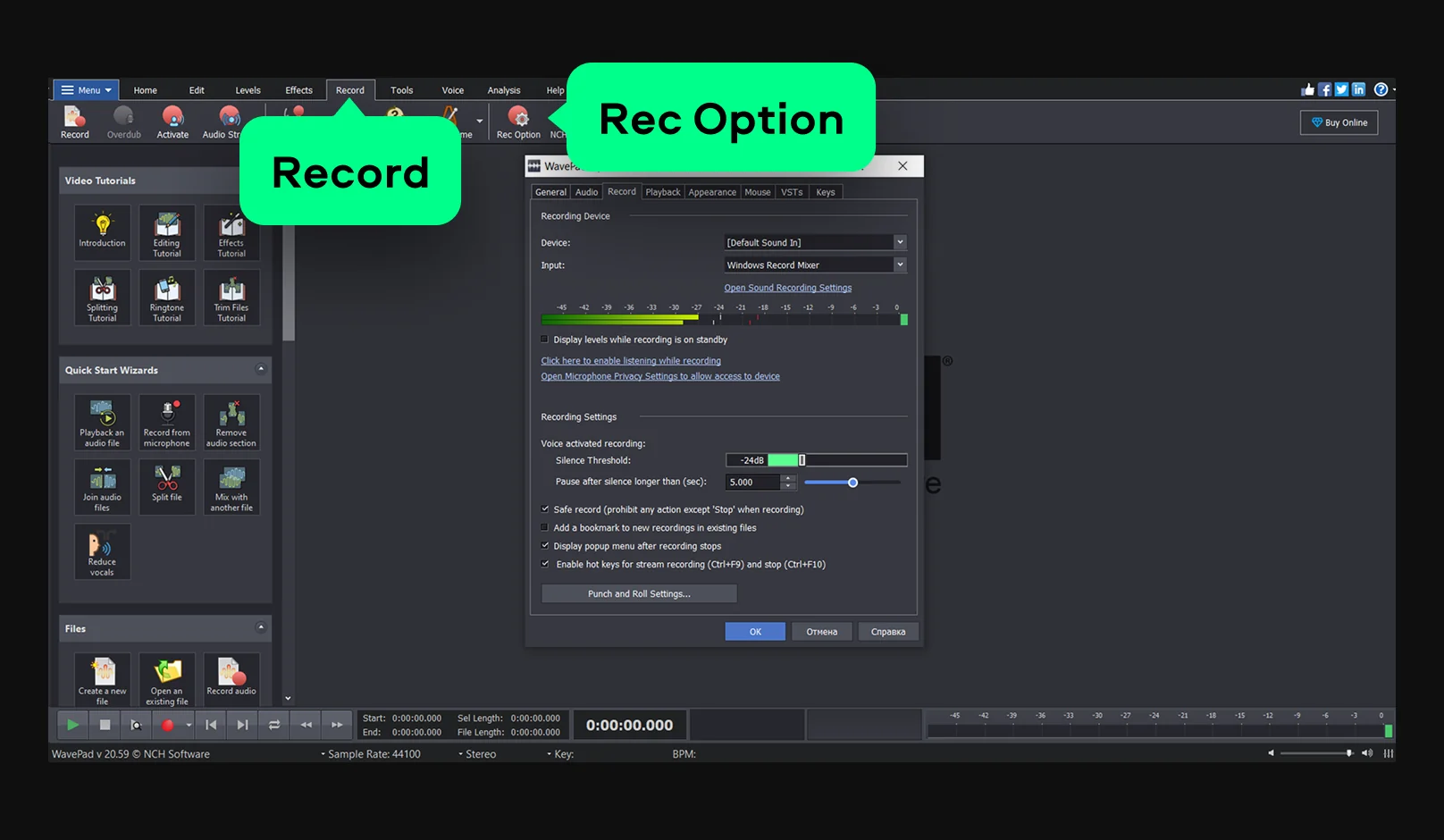Uncheck the Safe record option
Screen dimensions: 1444x840
tap(545, 509)
